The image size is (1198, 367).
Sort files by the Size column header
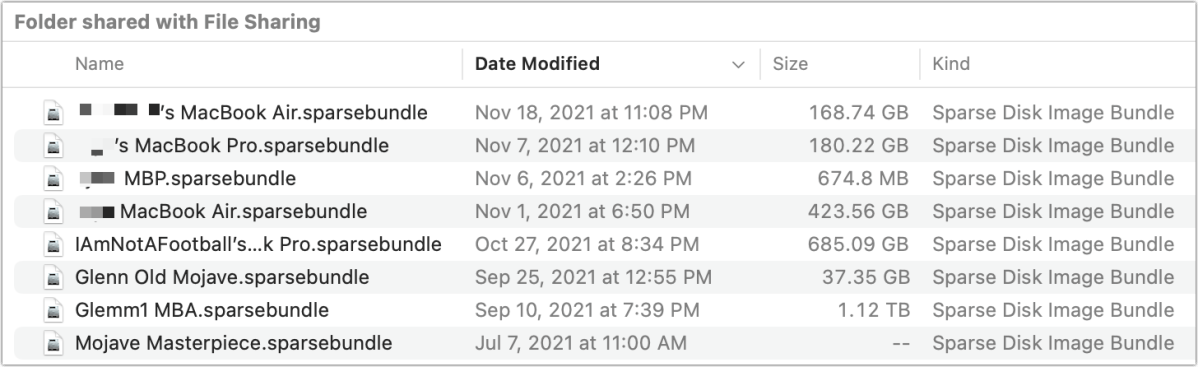[790, 63]
